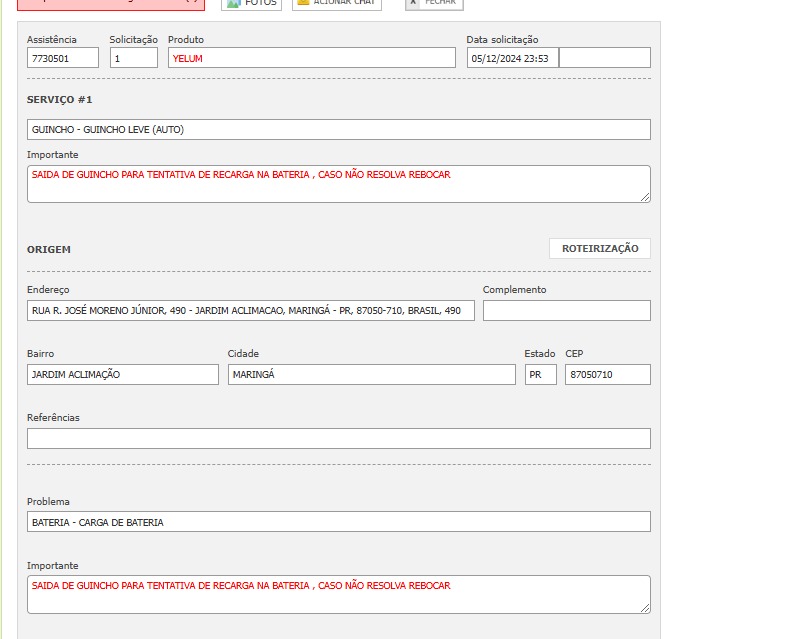Focus the empty Referências field
The width and height of the screenshot is (801, 639).
(338, 439)
